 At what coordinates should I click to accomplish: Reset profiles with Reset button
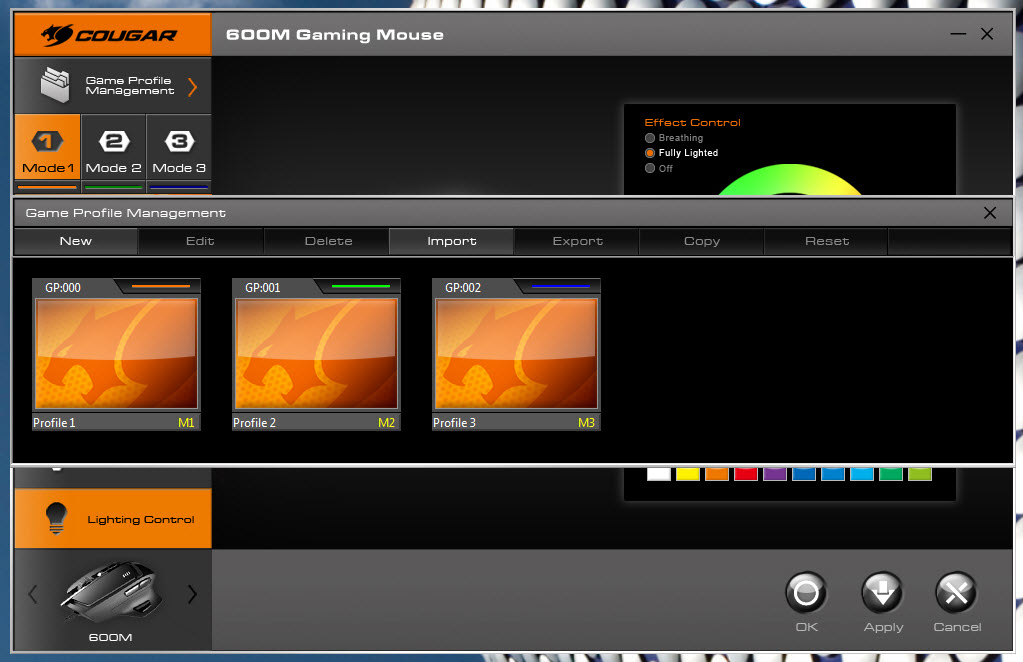click(827, 241)
